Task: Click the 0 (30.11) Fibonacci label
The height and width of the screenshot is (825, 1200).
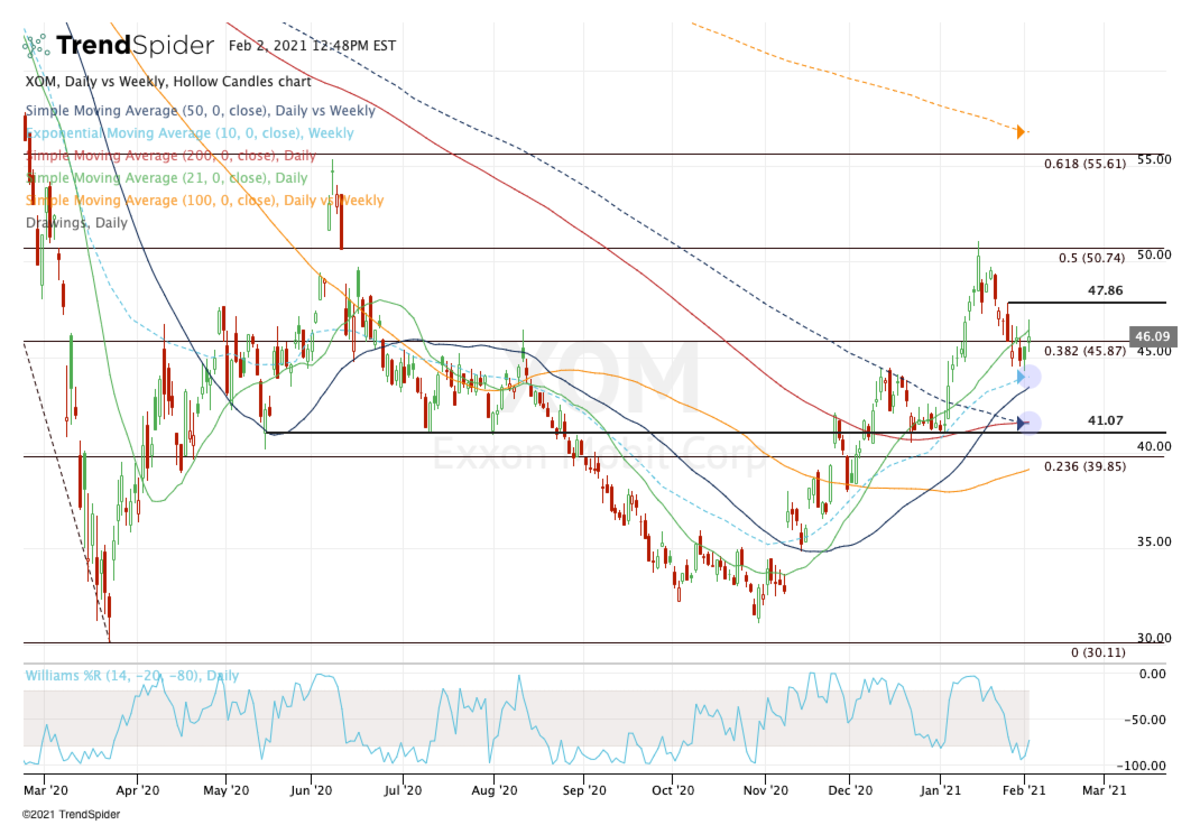Action: pos(1098,653)
